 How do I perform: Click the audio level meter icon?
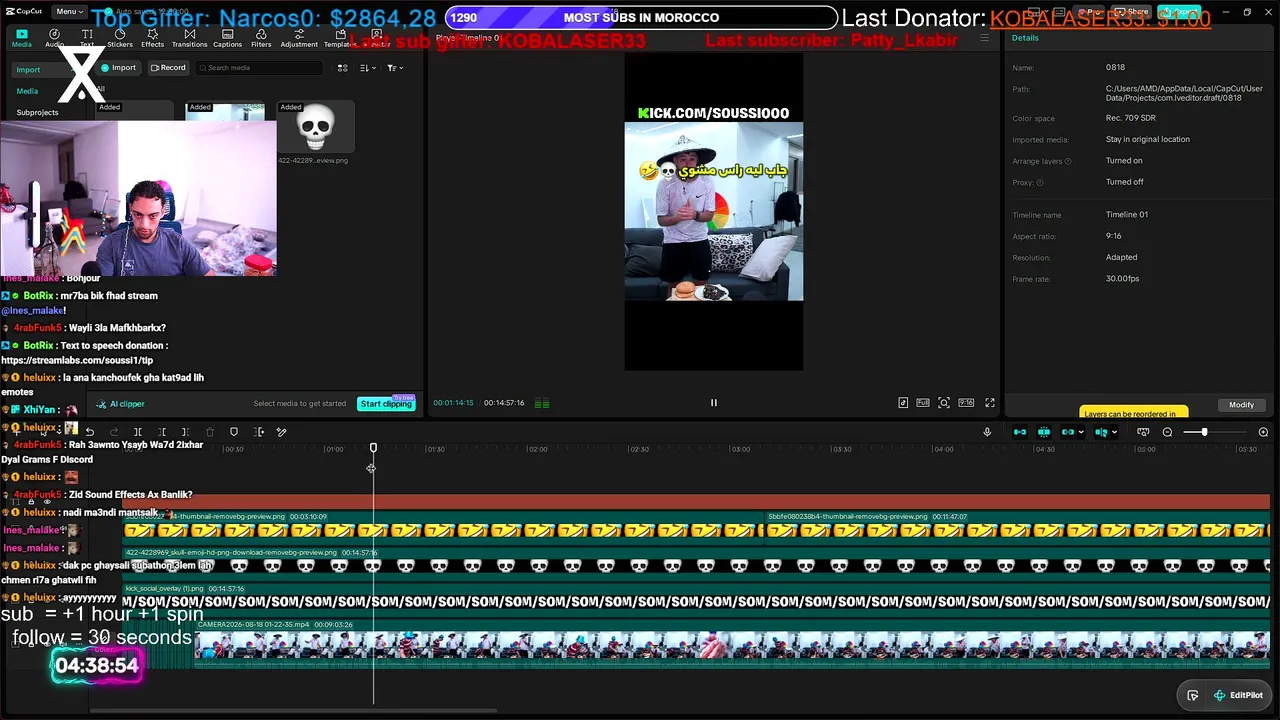click(x=542, y=404)
